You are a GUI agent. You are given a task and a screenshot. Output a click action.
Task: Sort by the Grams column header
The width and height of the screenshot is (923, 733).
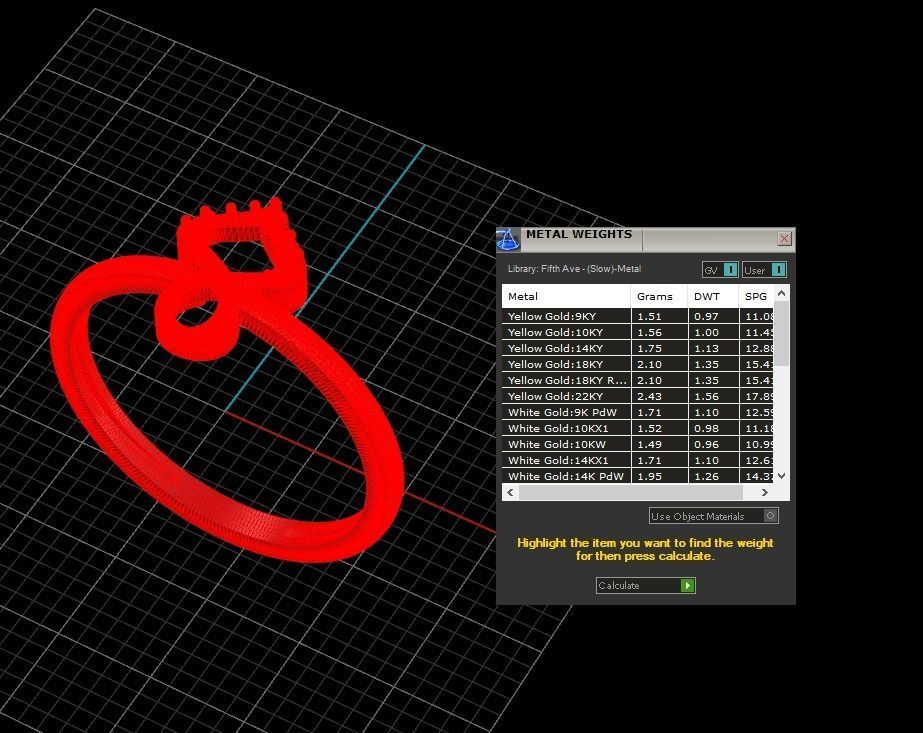coord(659,296)
